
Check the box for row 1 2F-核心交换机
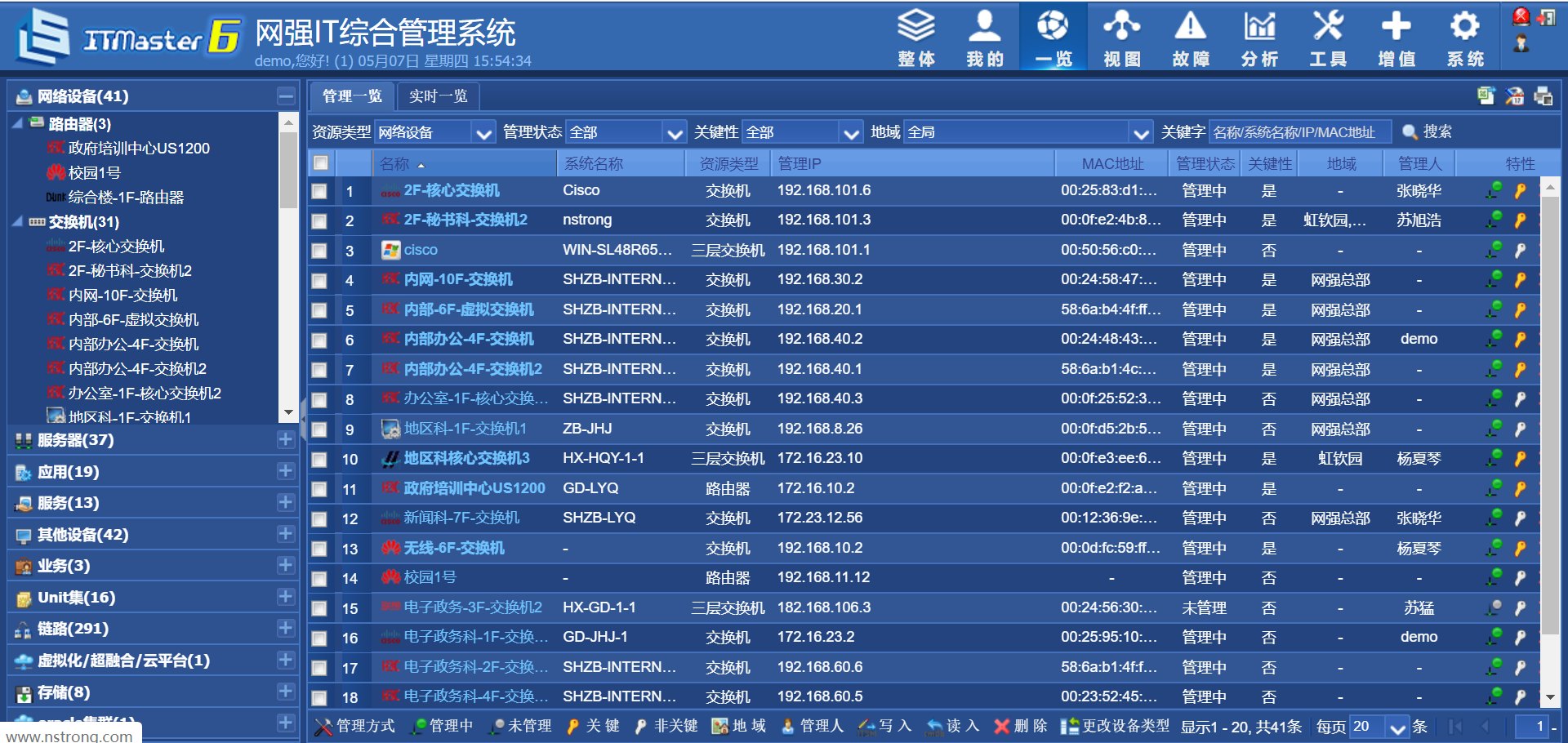click(319, 191)
